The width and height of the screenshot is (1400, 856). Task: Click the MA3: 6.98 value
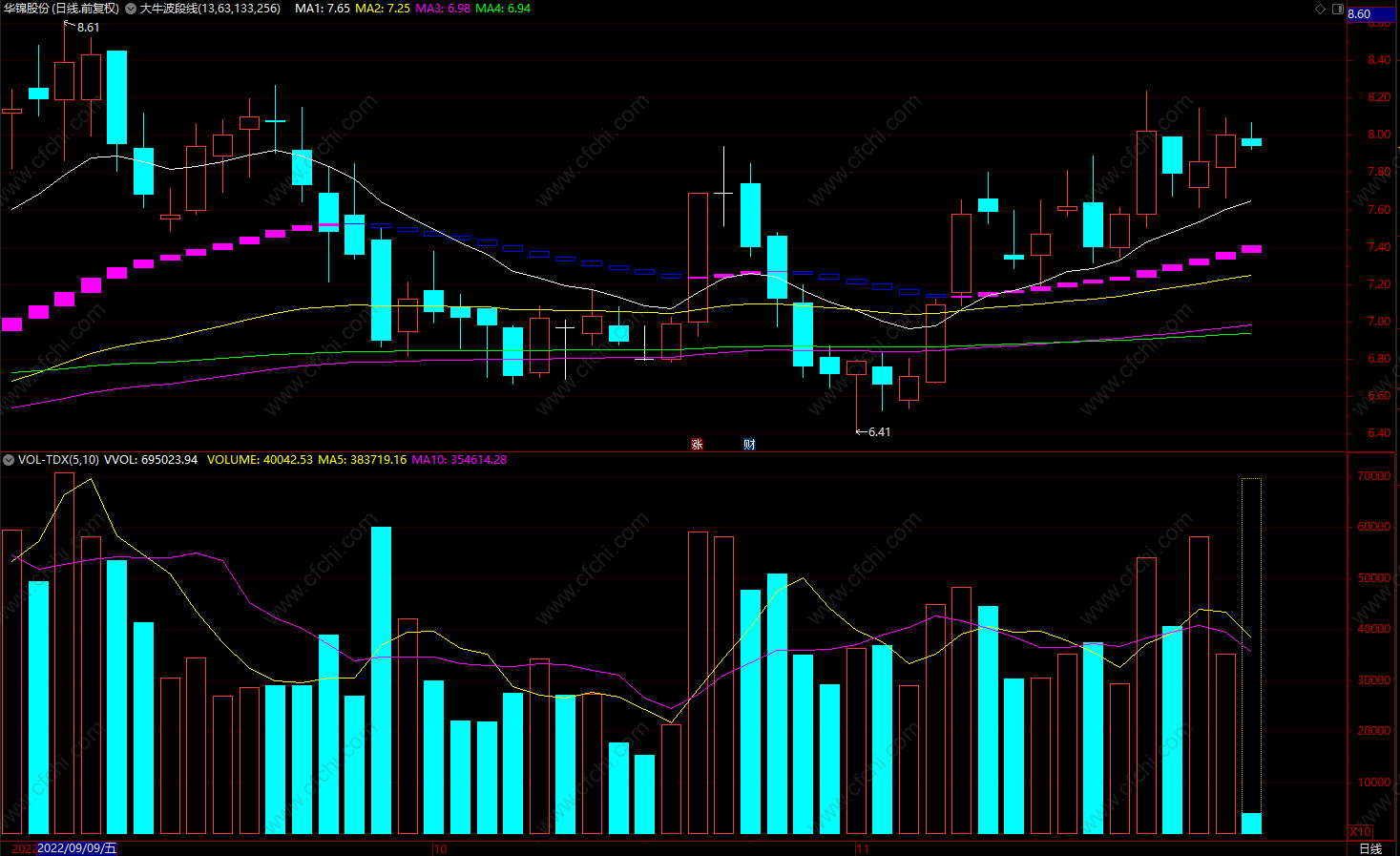pyautogui.click(x=443, y=9)
